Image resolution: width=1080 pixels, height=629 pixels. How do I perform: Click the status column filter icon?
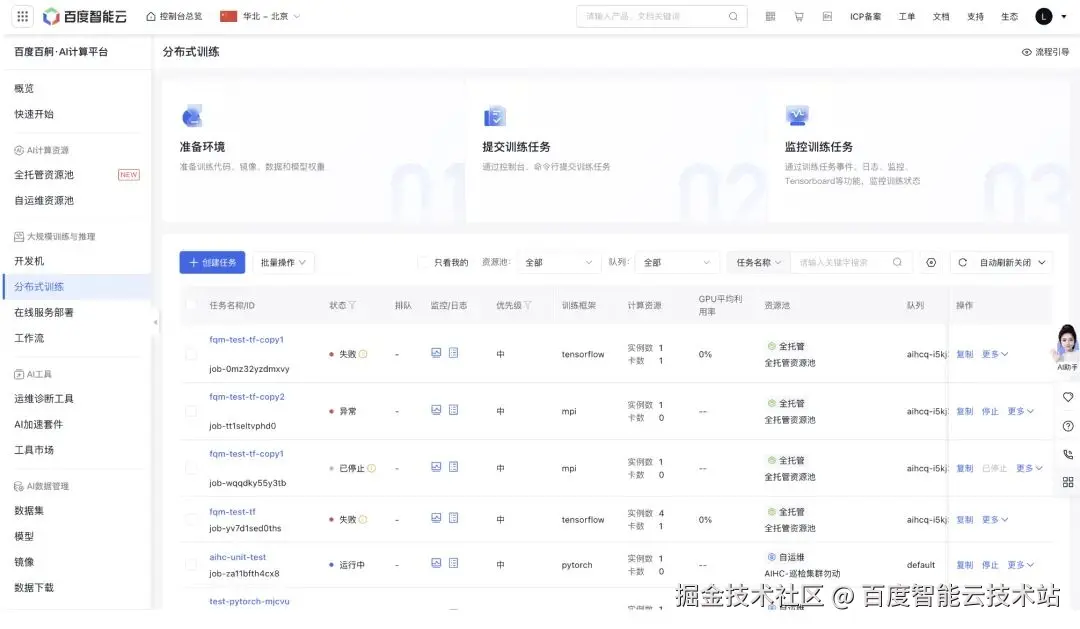pyautogui.click(x=352, y=305)
